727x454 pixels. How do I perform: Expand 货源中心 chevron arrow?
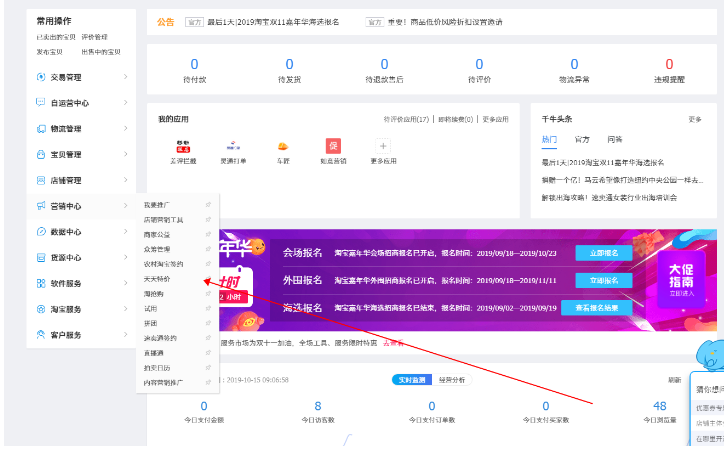(125, 257)
